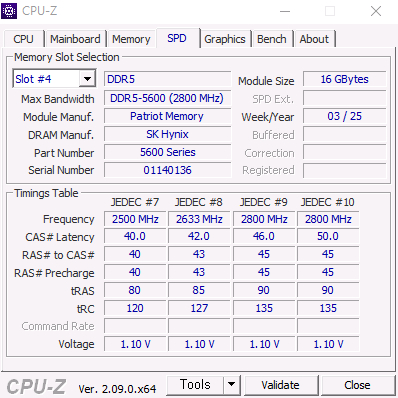Screen dimensions: 398x398
Task: Click the empty Registered field
Action: (x=345, y=170)
